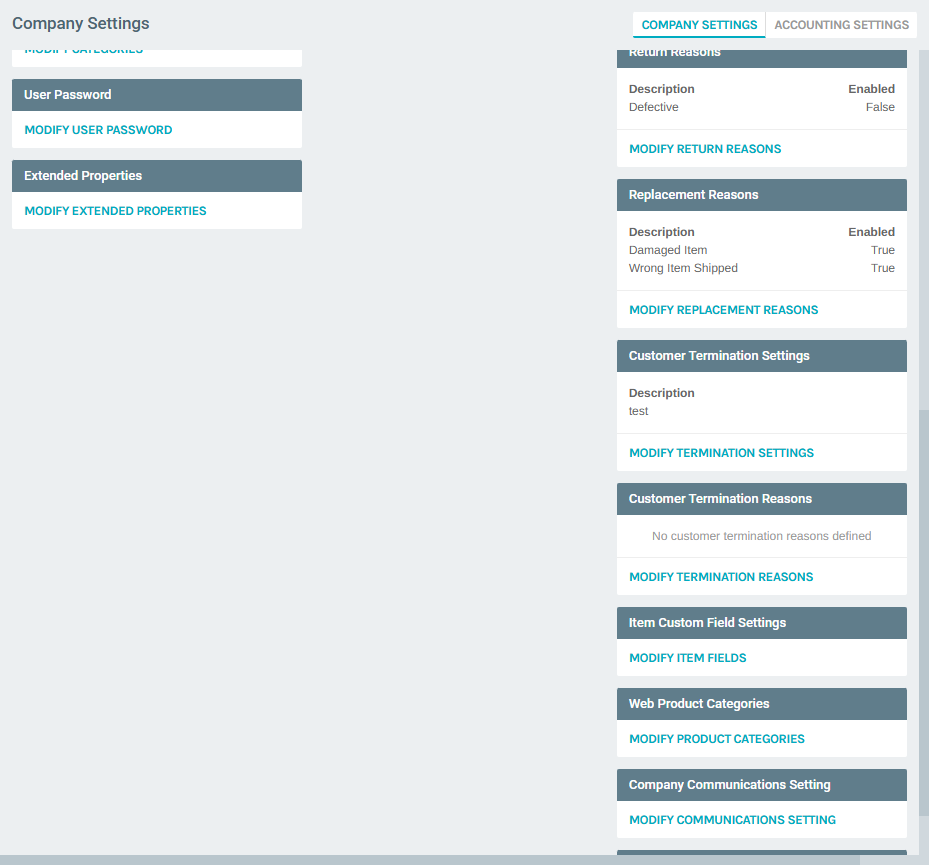Open Modify Extended Properties
The width and height of the screenshot is (929, 865).
116,211
